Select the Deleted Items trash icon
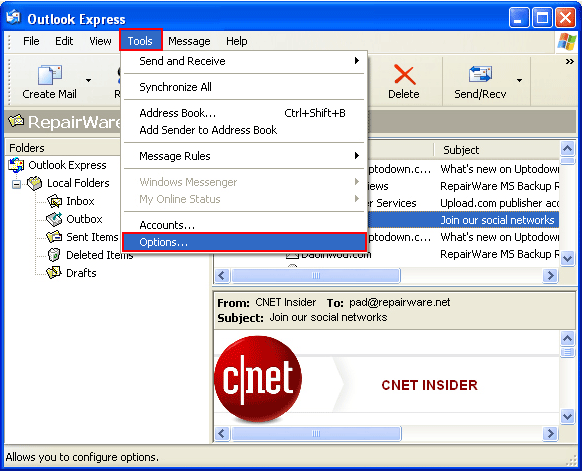 coord(54,255)
